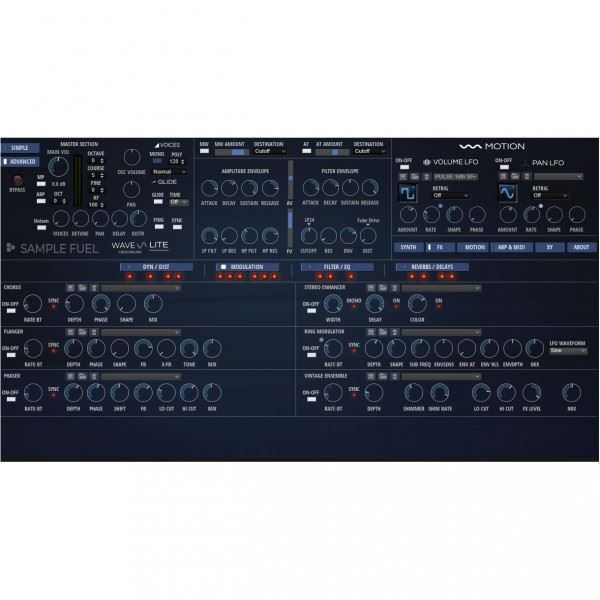Open the voice mode Normal dropdown
Image resolution: width=600 pixels, height=600 pixels.
170,172
